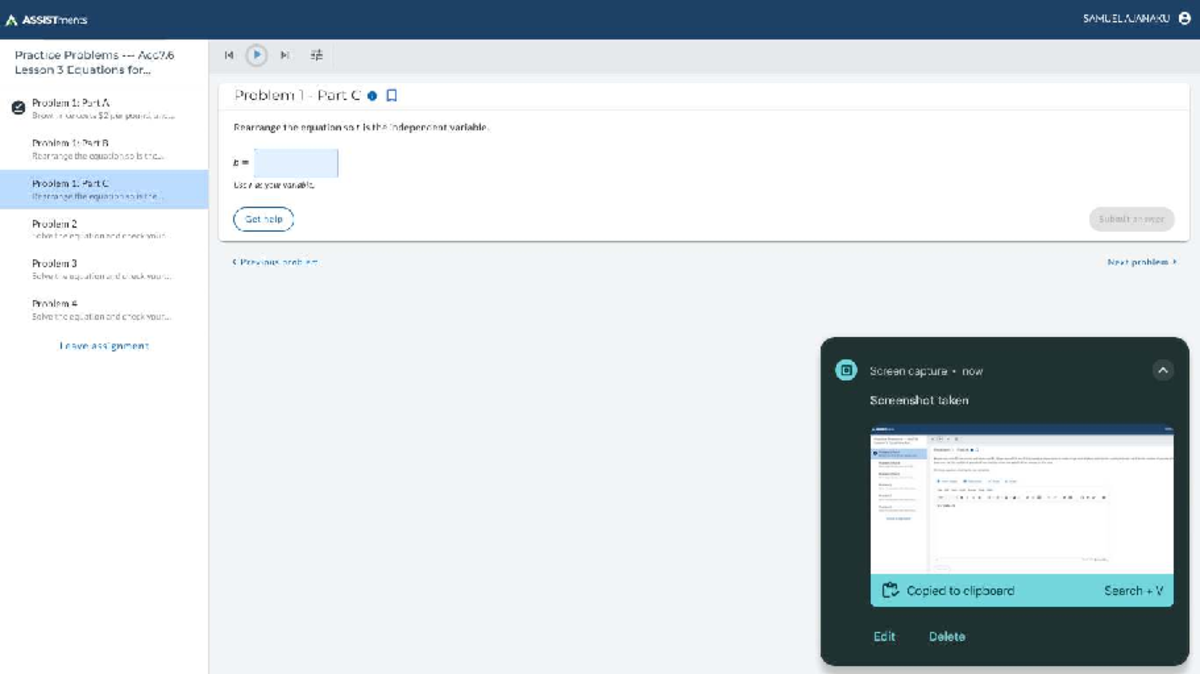Select Problem 1: Part A in the sidebar
Screen dimensions: 1200x674
(98, 108)
